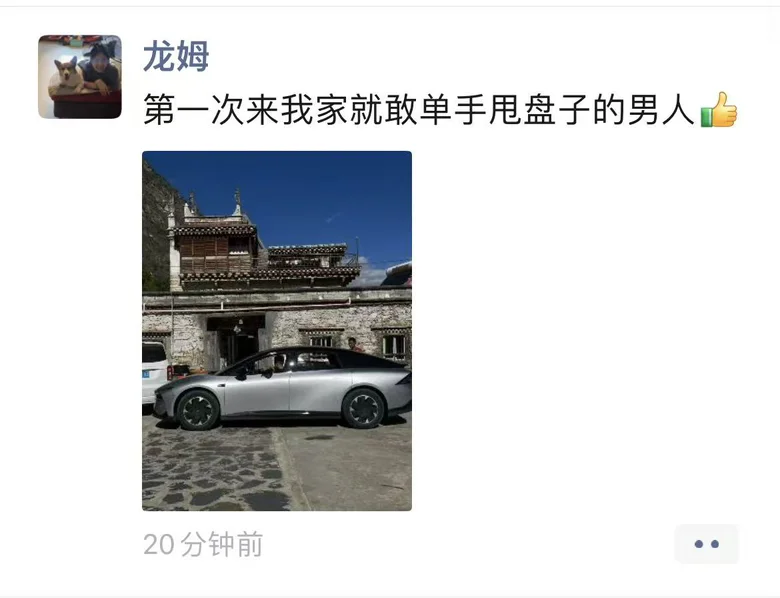Click the white van at photo's edge

(155, 372)
